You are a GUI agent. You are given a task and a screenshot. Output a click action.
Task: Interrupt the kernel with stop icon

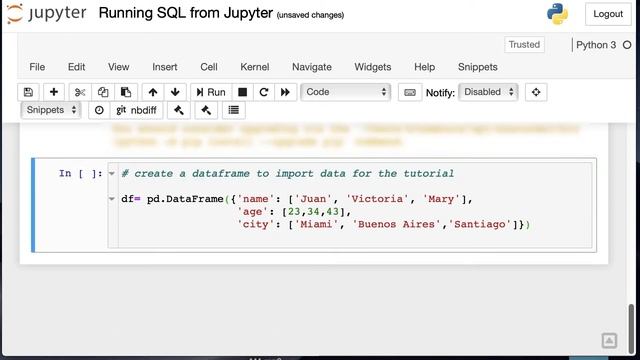point(242,92)
